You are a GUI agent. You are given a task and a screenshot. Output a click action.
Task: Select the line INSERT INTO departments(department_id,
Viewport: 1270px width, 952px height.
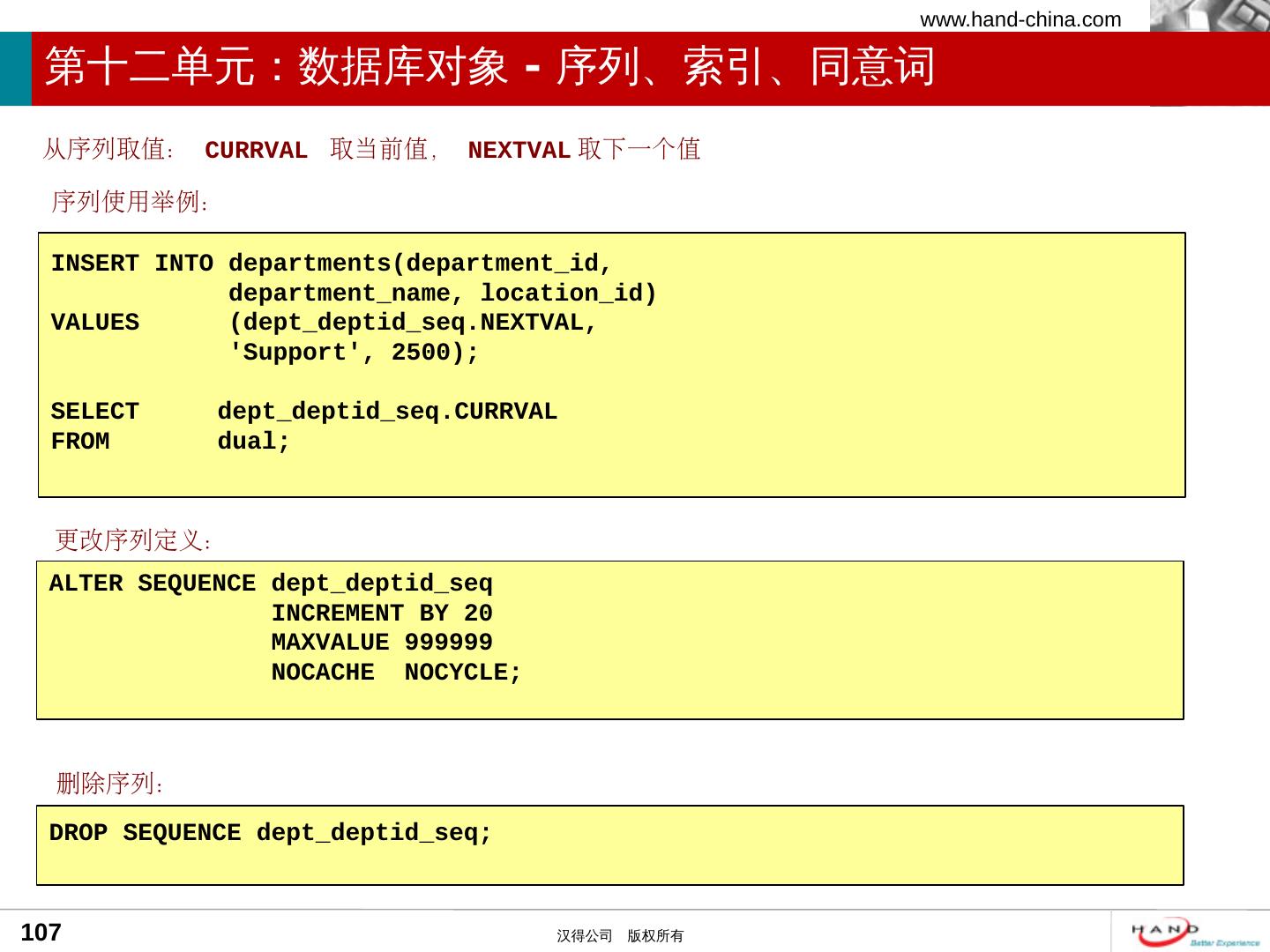click(x=332, y=264)
